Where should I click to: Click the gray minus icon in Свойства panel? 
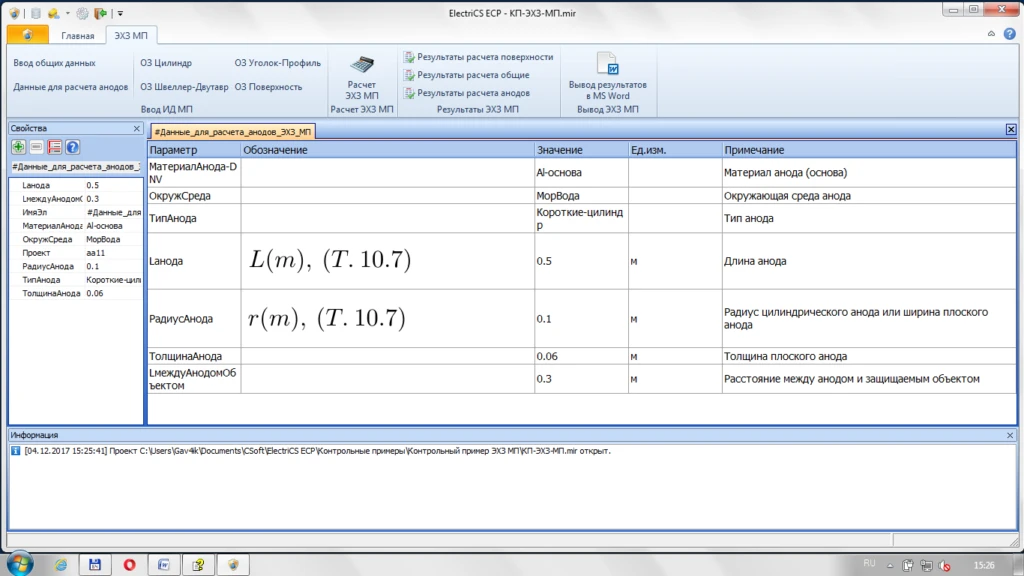(x=37, y=147)
